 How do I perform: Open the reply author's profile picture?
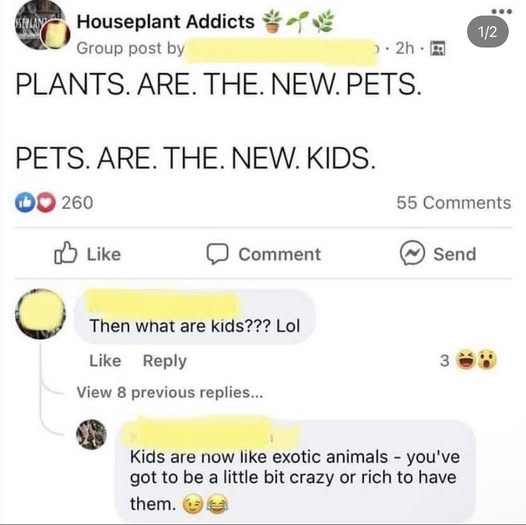(91, 434)
